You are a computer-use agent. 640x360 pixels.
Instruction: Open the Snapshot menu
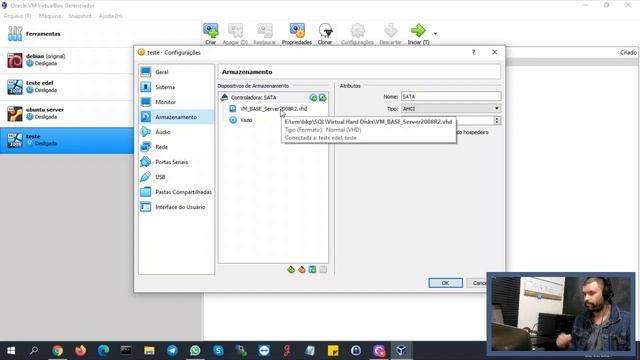(x=80, y=16)
